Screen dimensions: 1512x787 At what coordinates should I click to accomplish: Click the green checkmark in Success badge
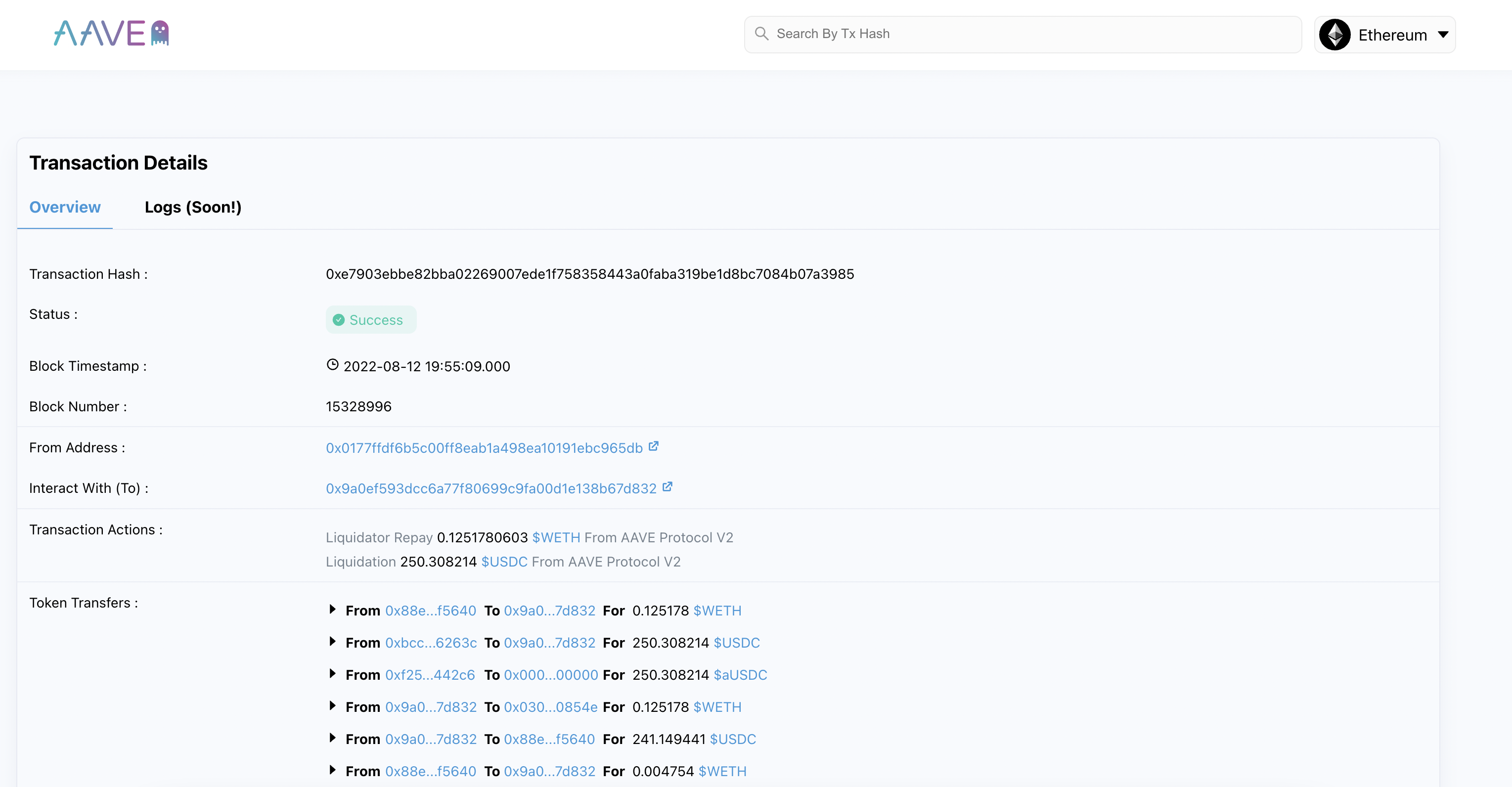pos(339,319)
